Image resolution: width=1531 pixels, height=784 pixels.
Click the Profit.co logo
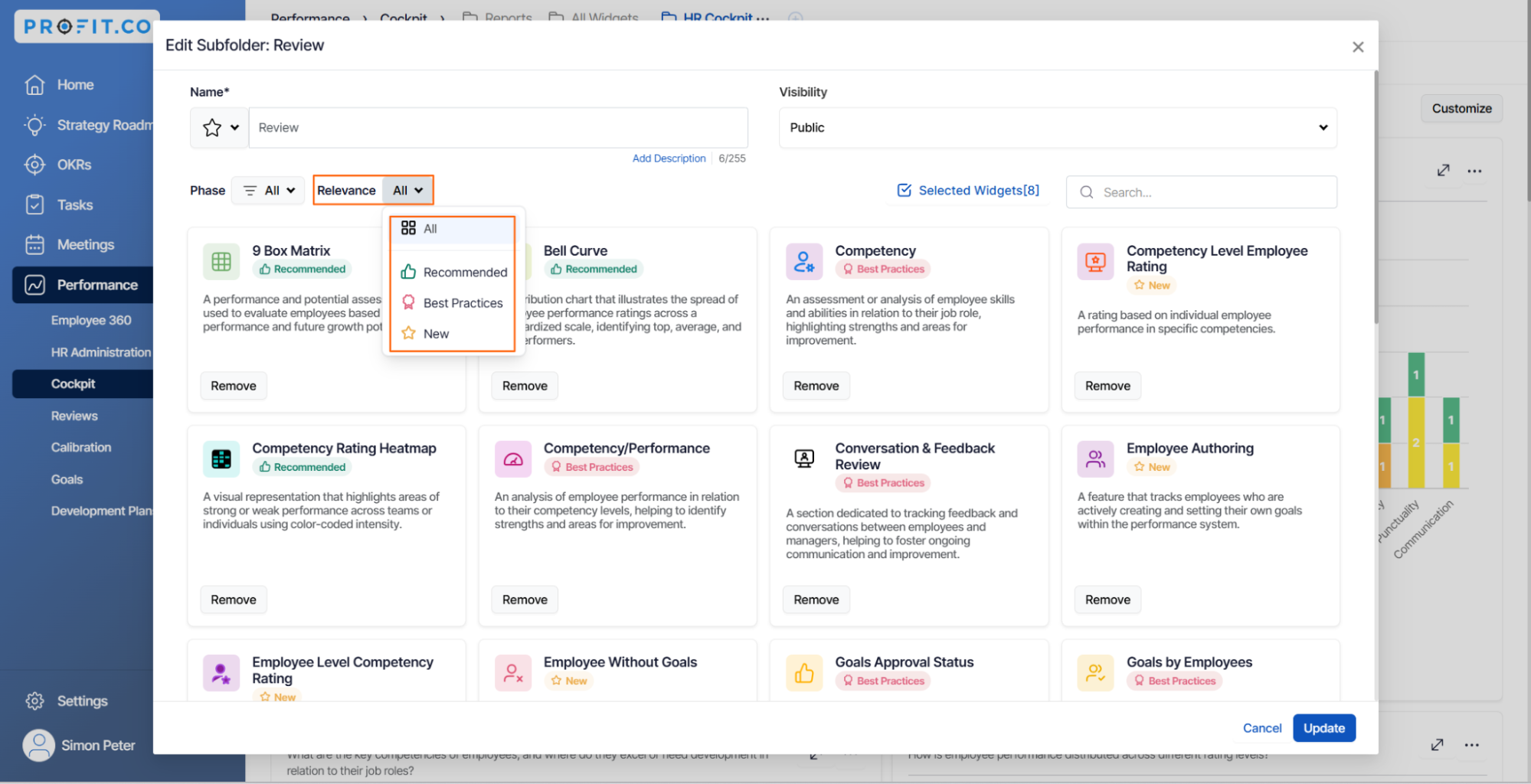87,27
